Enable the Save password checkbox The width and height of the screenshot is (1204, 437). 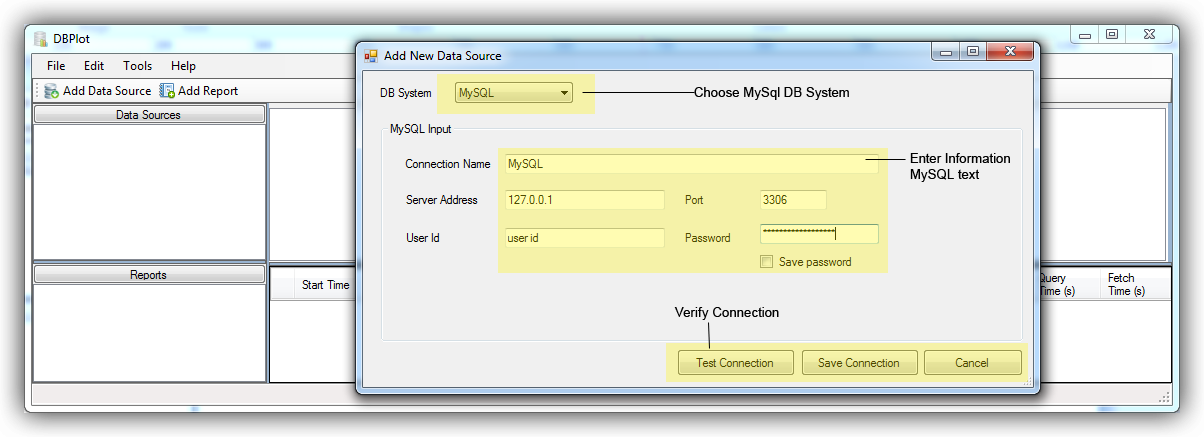click(x=767, y=262)
